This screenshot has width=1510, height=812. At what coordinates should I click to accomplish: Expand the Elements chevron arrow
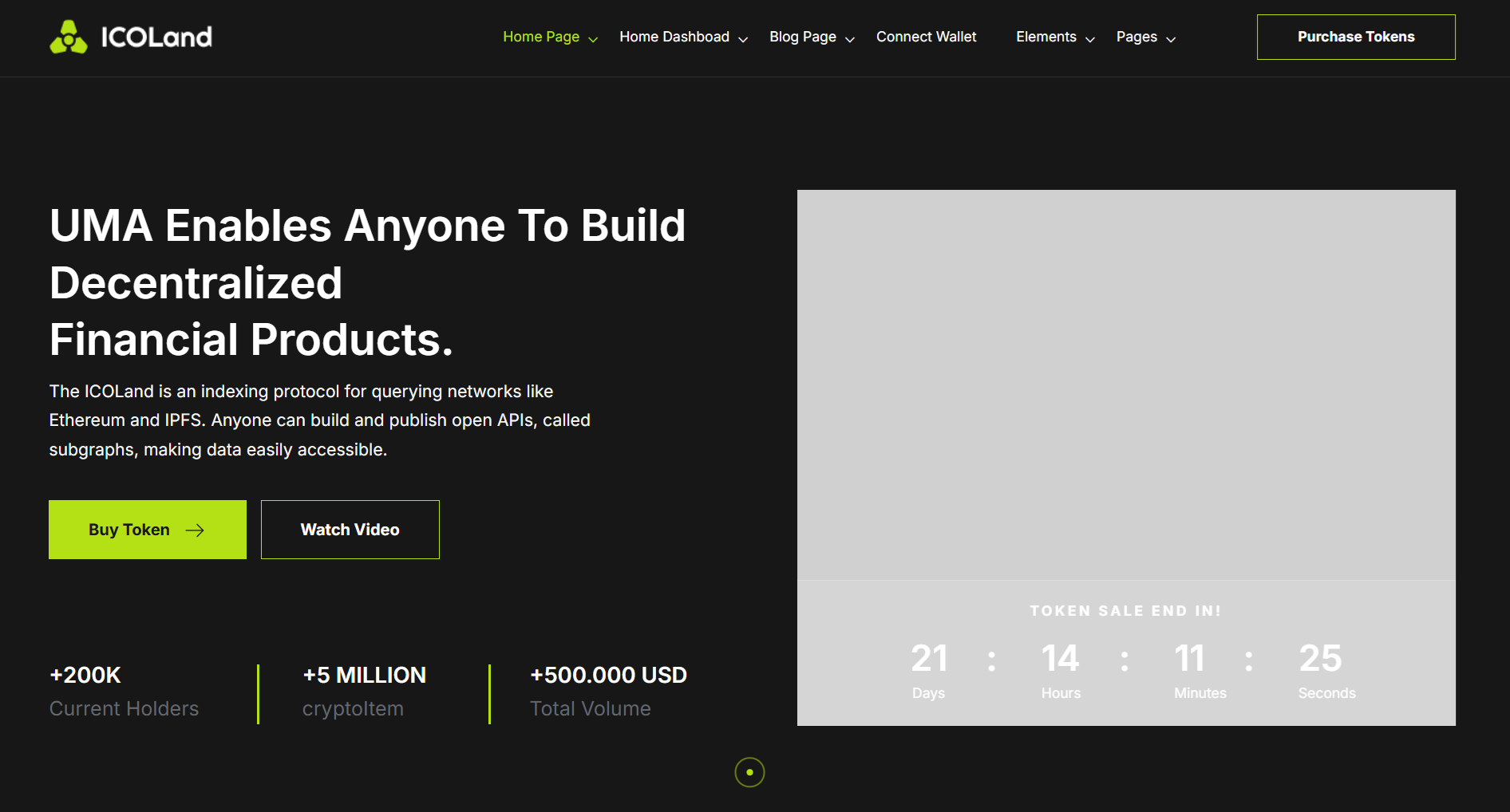pyautogui.click(x=1090, y=39)
